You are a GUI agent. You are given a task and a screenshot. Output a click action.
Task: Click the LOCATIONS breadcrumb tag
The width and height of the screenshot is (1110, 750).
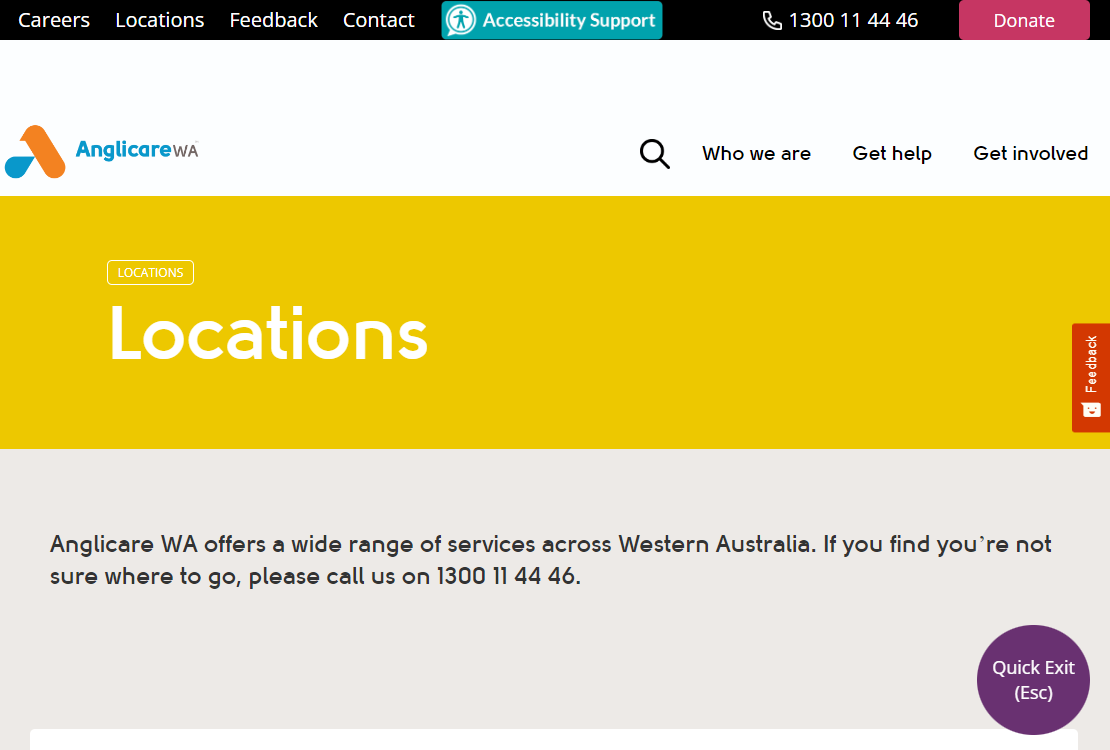(x=150, y=273)
